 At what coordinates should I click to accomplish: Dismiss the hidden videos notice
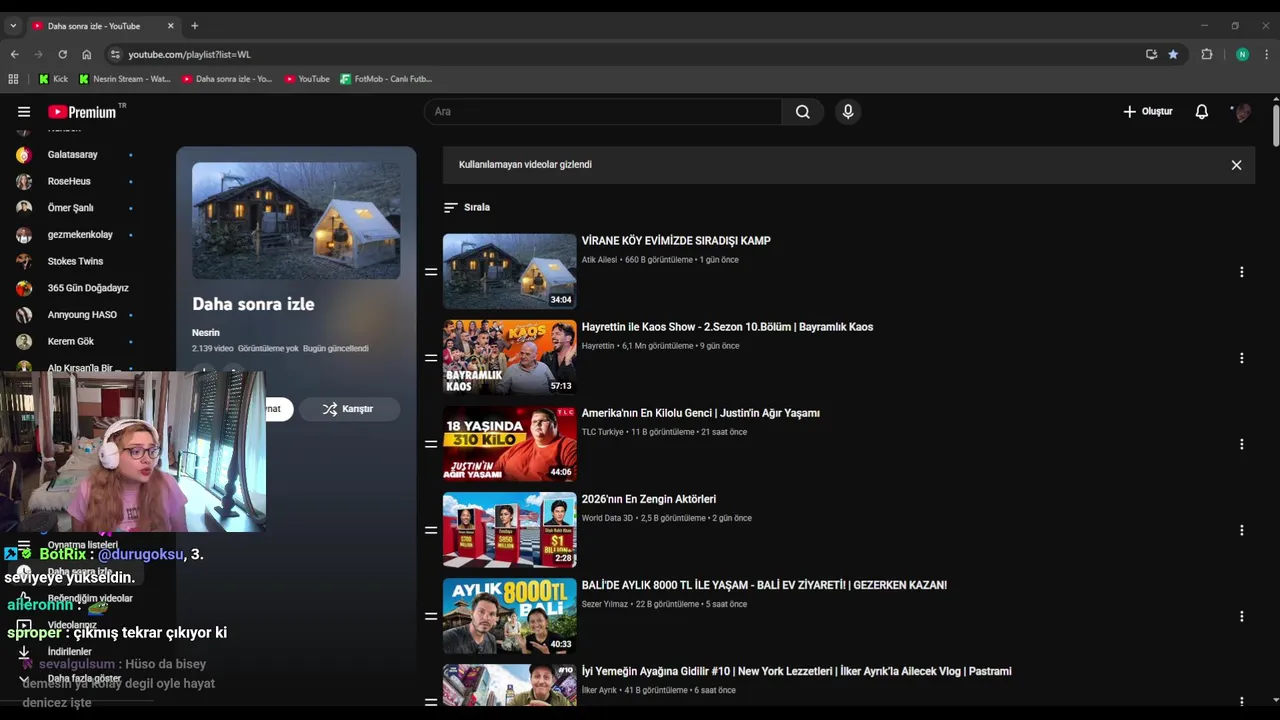tap(1236, 165)
